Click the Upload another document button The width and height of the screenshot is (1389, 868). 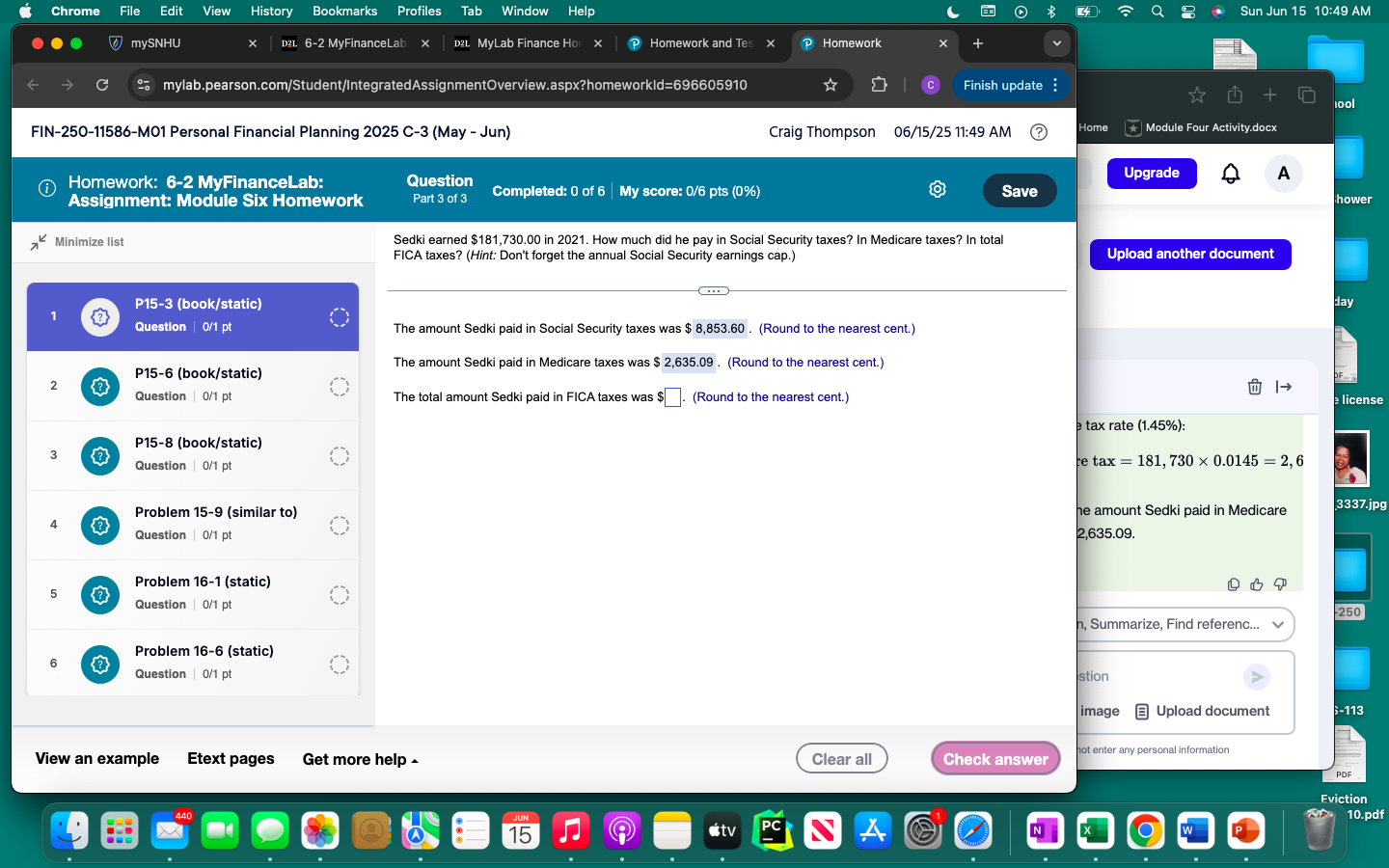[x=1190, y=254]
